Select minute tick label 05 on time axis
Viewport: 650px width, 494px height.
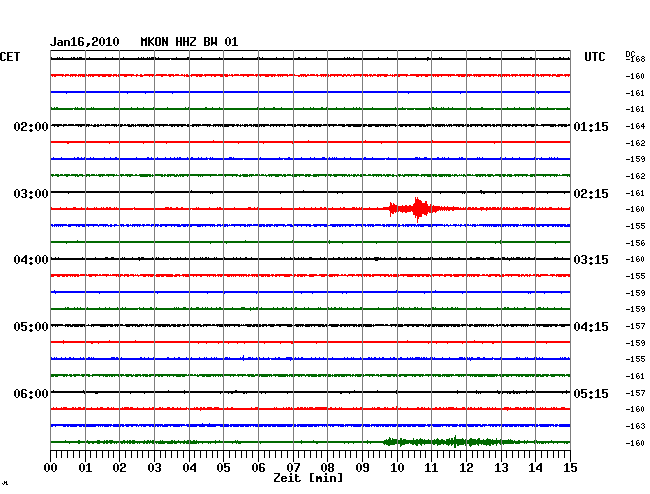pyautogui.click(x=223, y=467)
